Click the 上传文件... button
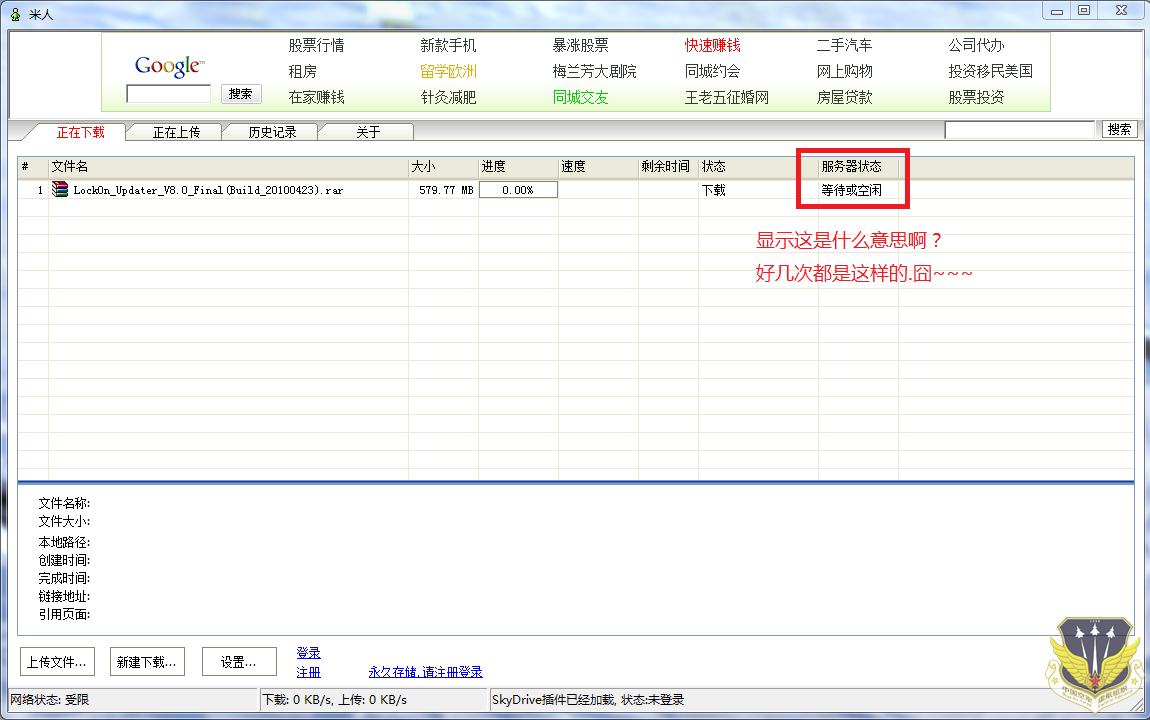This screenshot has height=720, width=1150. (x=57, y=661)
